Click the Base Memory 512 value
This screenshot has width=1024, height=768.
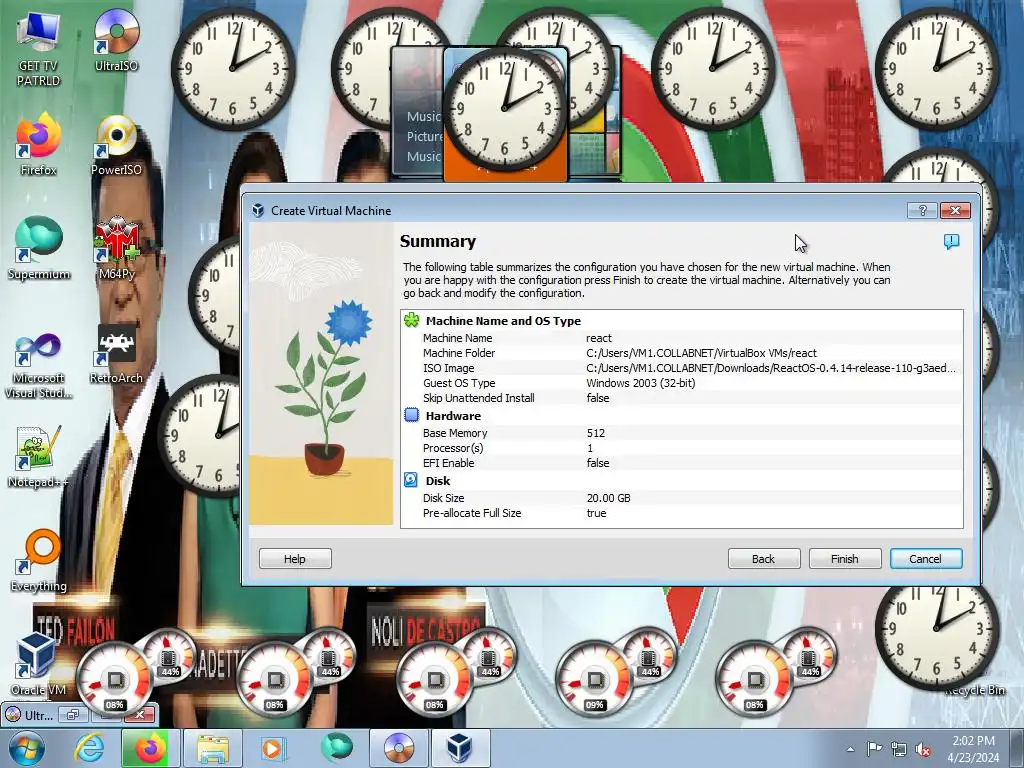click(x=596, y=433)
